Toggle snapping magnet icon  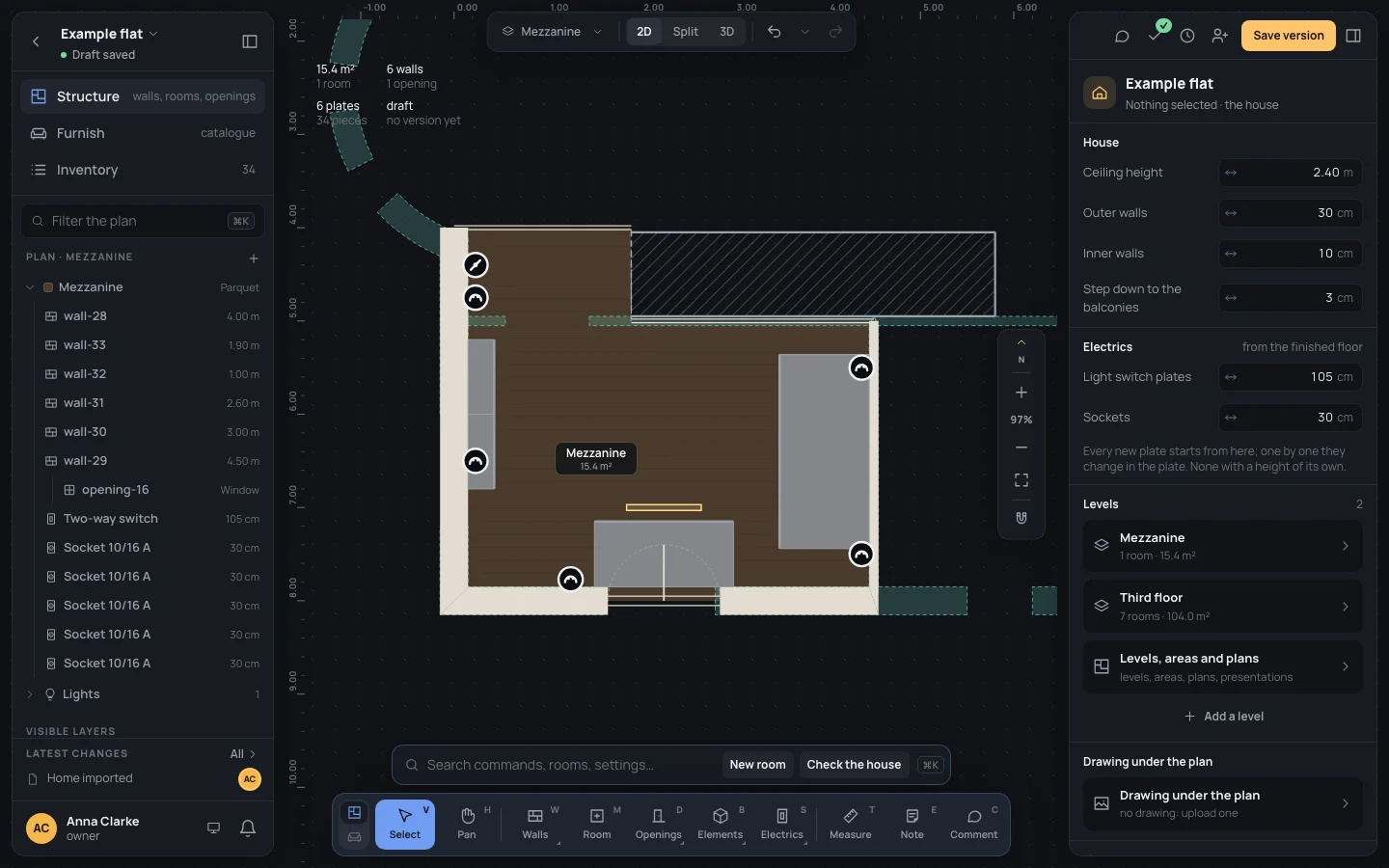point(1021,518)
